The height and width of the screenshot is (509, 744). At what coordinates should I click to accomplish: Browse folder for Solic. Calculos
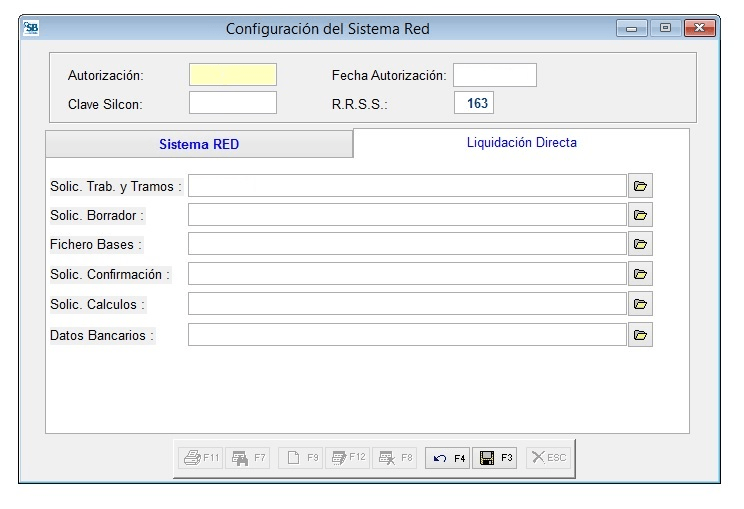(640, 304)
